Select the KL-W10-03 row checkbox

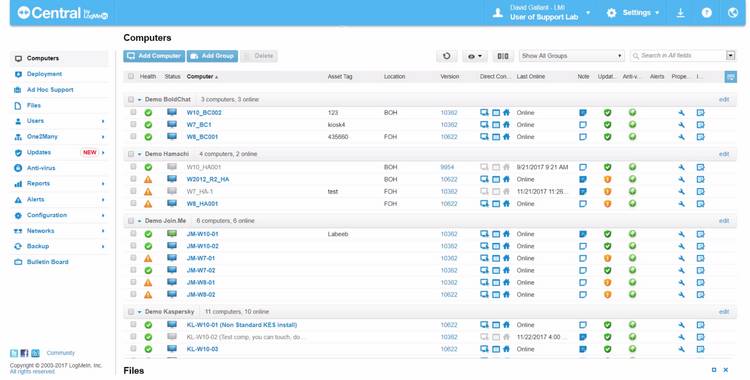click(x=133, y=349)
